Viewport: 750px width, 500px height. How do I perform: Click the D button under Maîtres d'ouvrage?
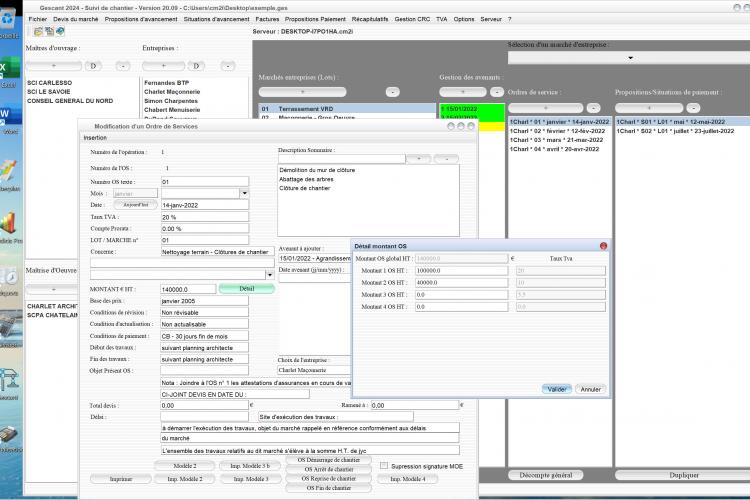[93, 66]
